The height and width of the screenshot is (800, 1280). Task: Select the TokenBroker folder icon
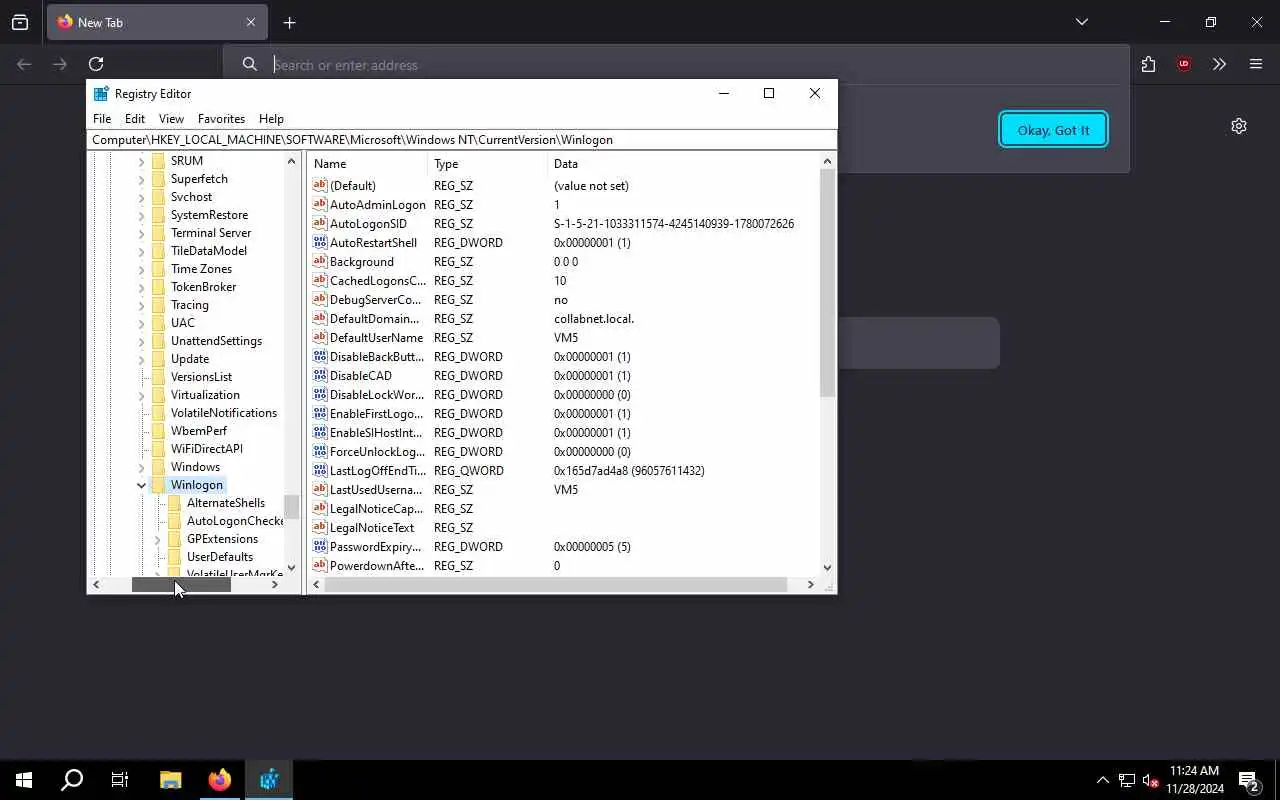[x=158, y=287]
